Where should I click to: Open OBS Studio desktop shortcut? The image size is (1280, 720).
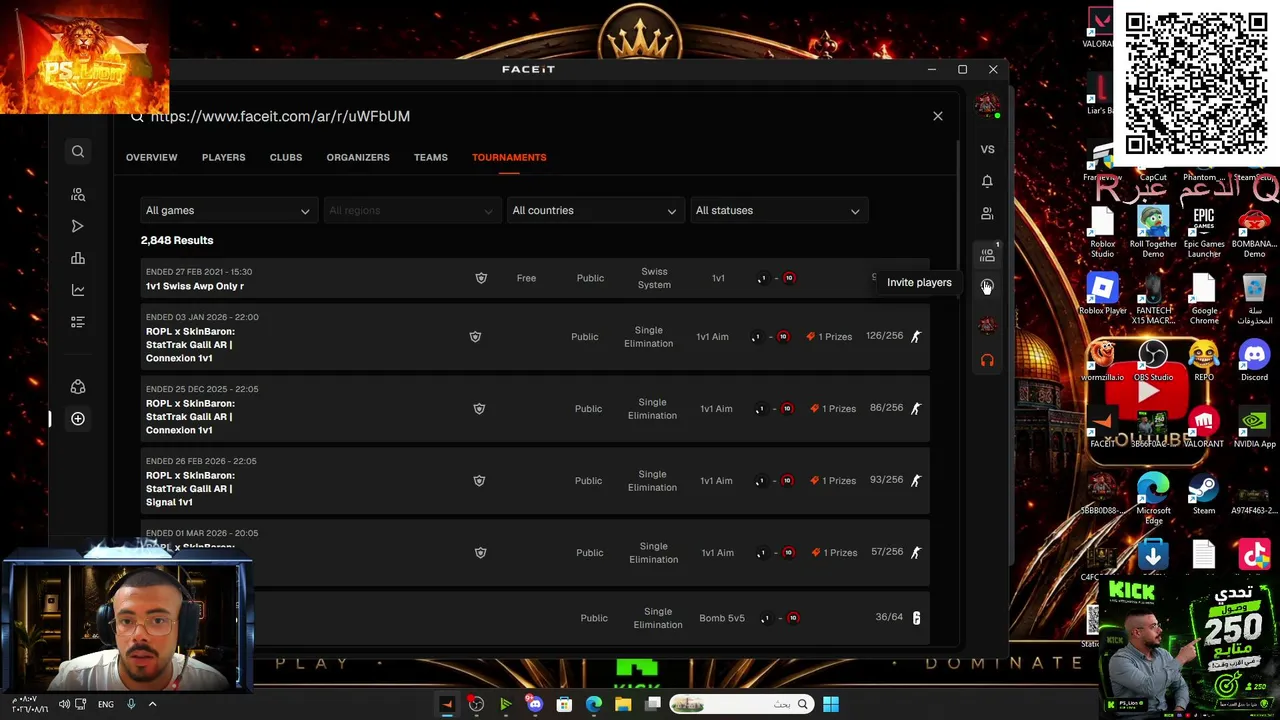point(1153,360)
